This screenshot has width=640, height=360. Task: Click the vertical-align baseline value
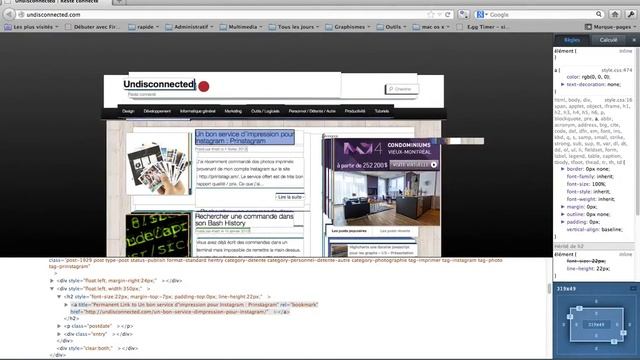(611, 229)
